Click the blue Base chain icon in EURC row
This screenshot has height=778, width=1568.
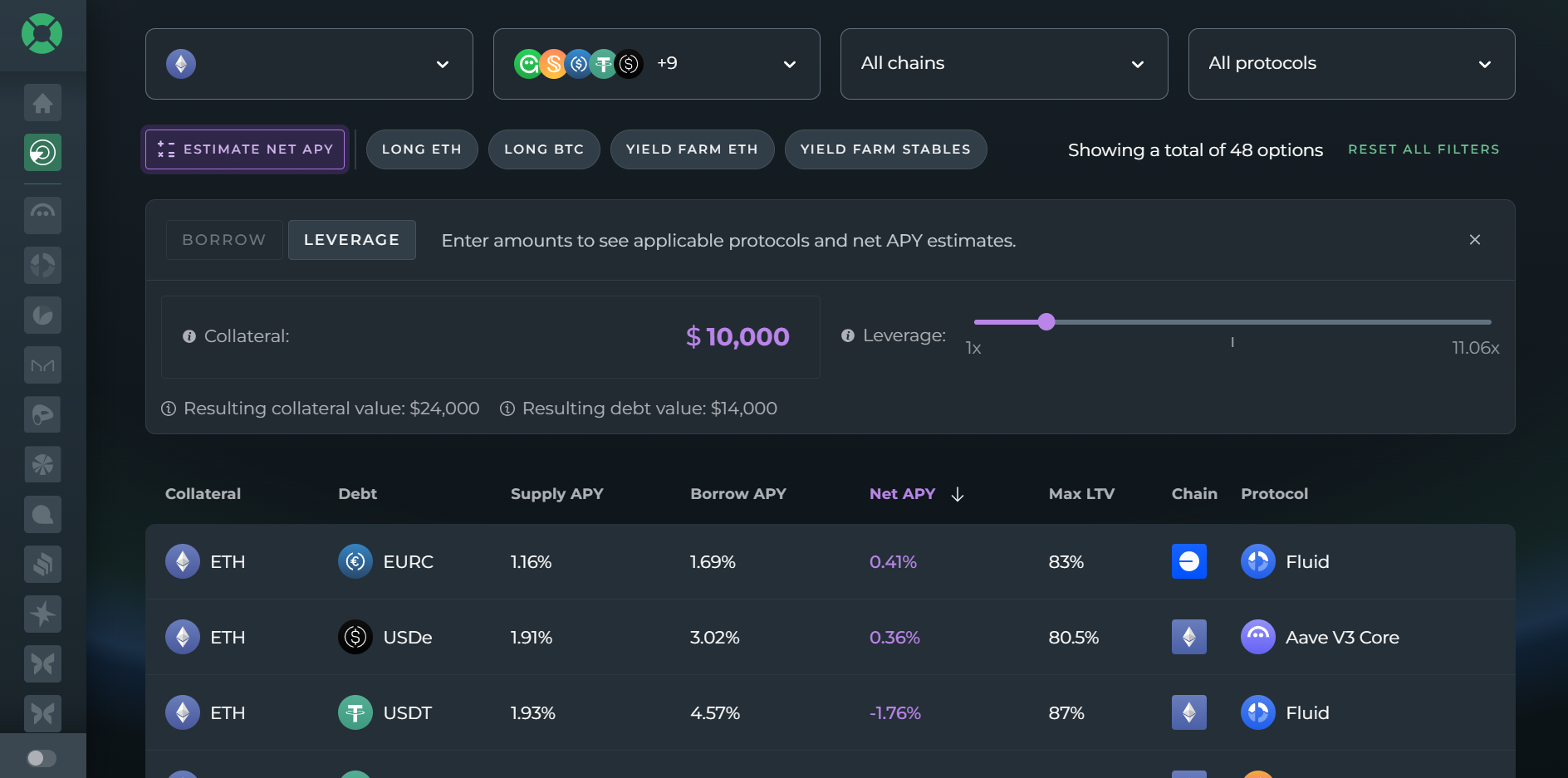click(1189, 561)
